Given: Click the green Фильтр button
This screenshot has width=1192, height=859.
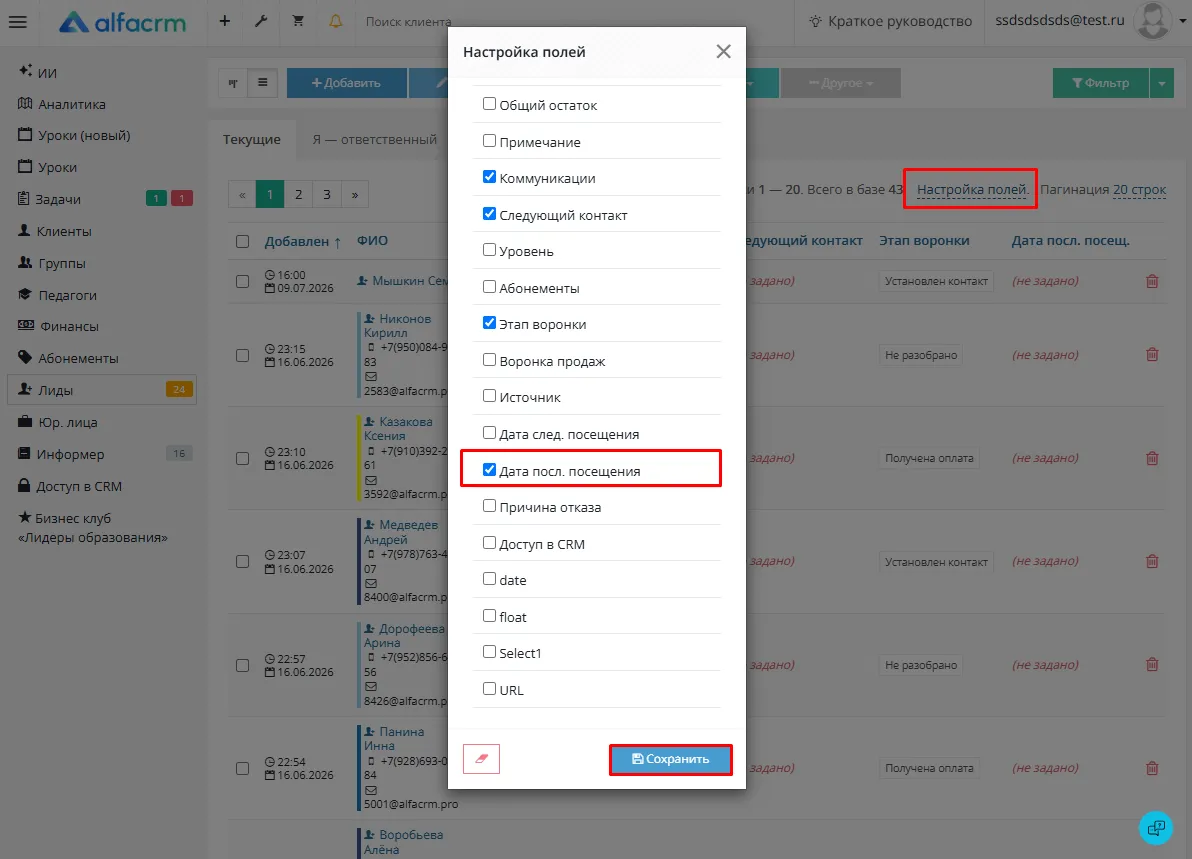Looking at the screenshot, I should 1101,83.
